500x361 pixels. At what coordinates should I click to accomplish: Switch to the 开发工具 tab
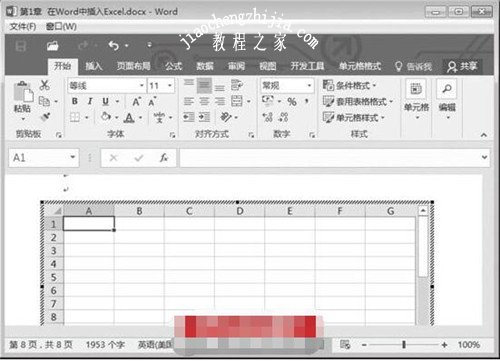pos(307,66)
